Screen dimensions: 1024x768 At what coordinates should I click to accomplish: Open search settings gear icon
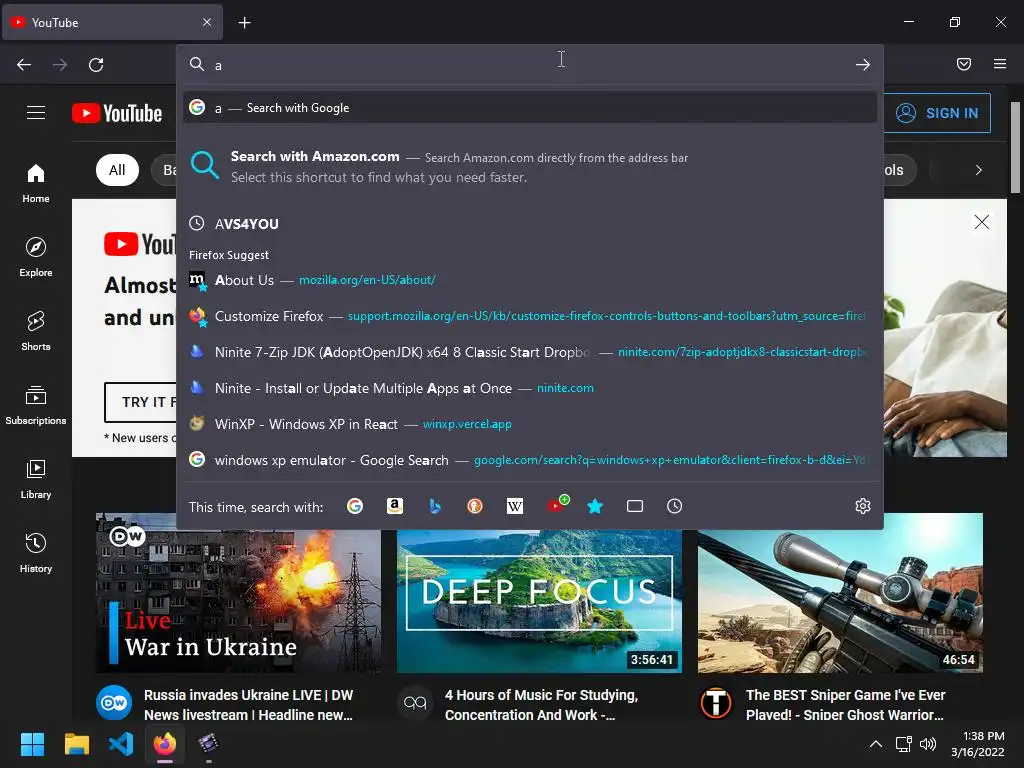click(863, 506)
